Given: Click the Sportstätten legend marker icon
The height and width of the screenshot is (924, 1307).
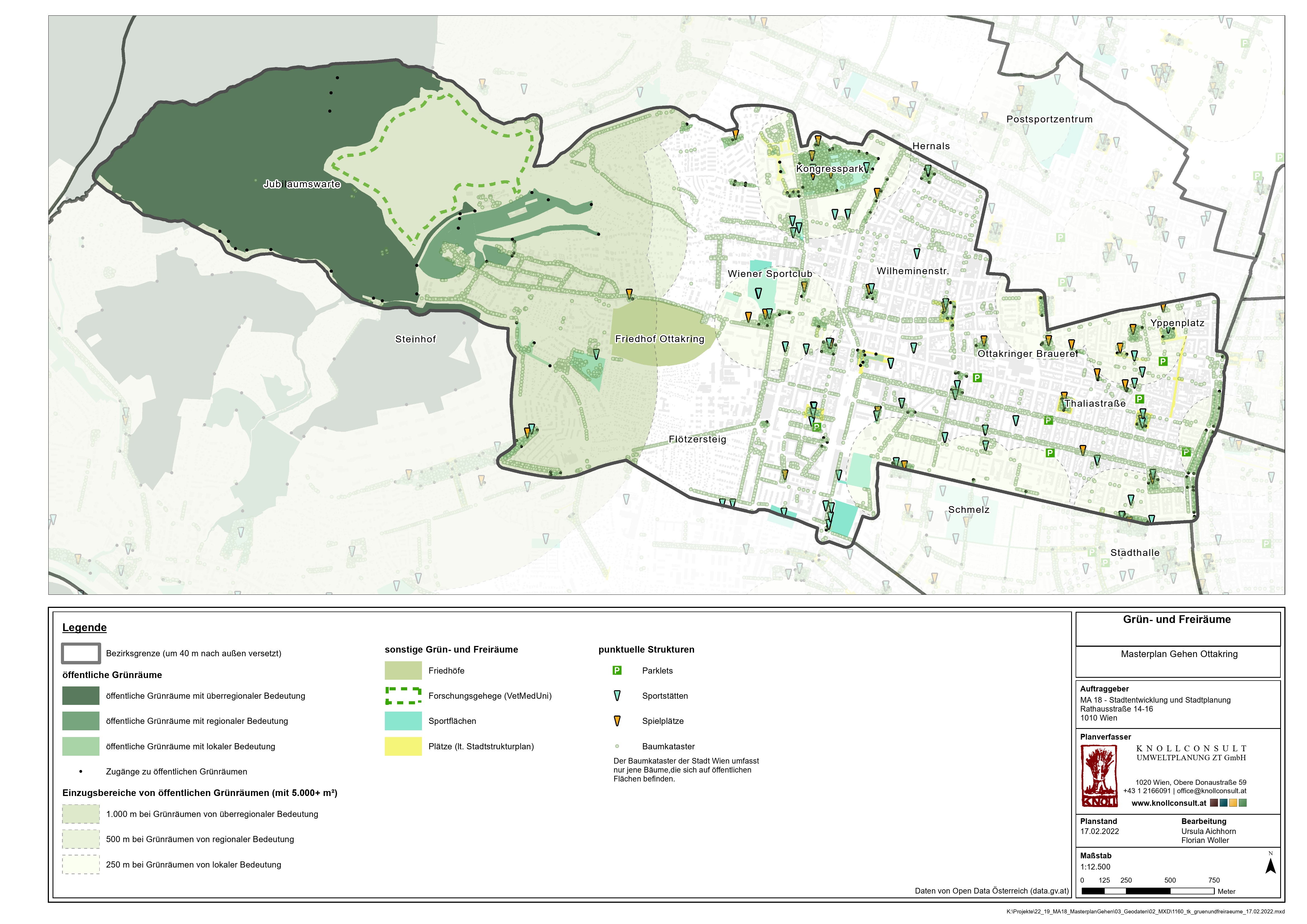Looking at the screenshot, I should tap(616, 696).
